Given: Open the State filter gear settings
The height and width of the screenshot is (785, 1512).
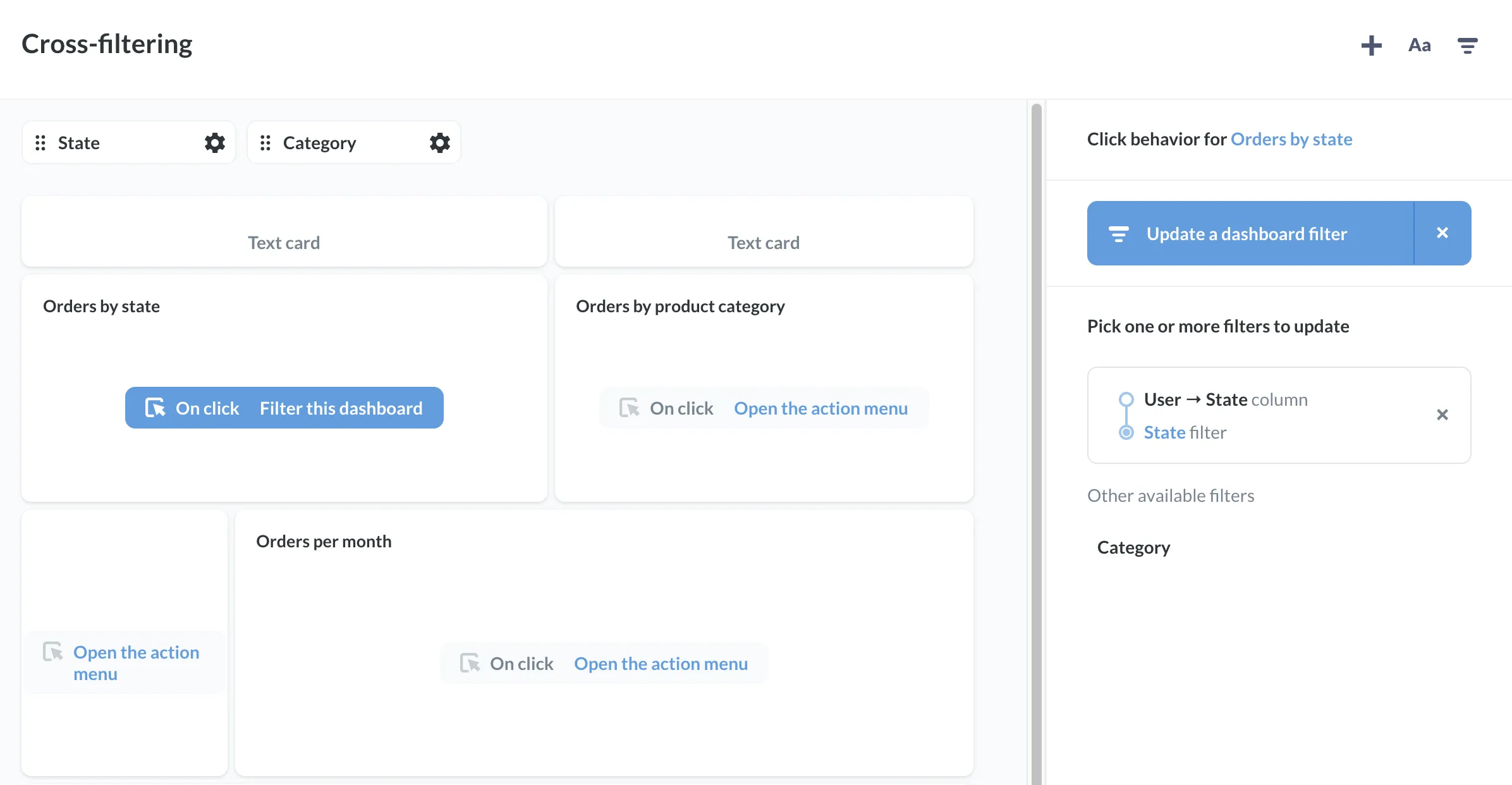Looking at the screenshot, I should point(214,142).
